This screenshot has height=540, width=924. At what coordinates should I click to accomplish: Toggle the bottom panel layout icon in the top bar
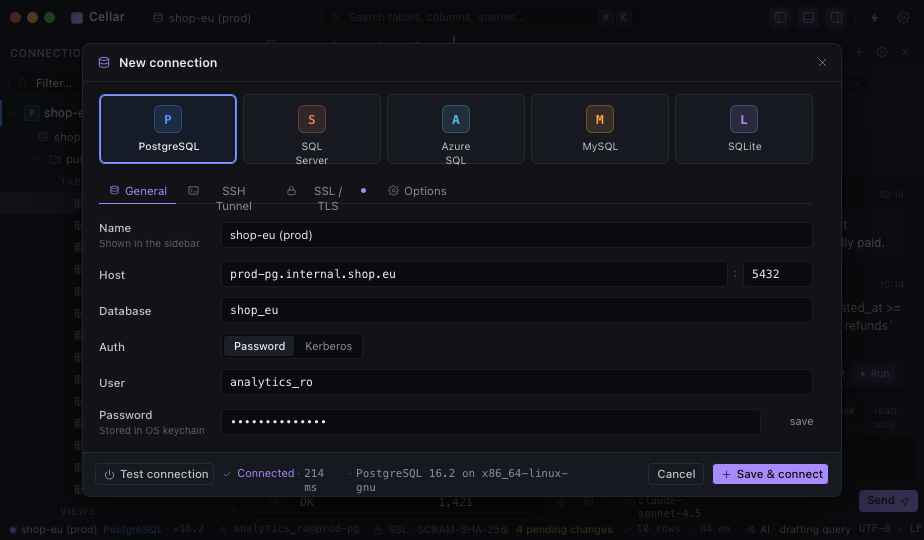click(808, 18)
